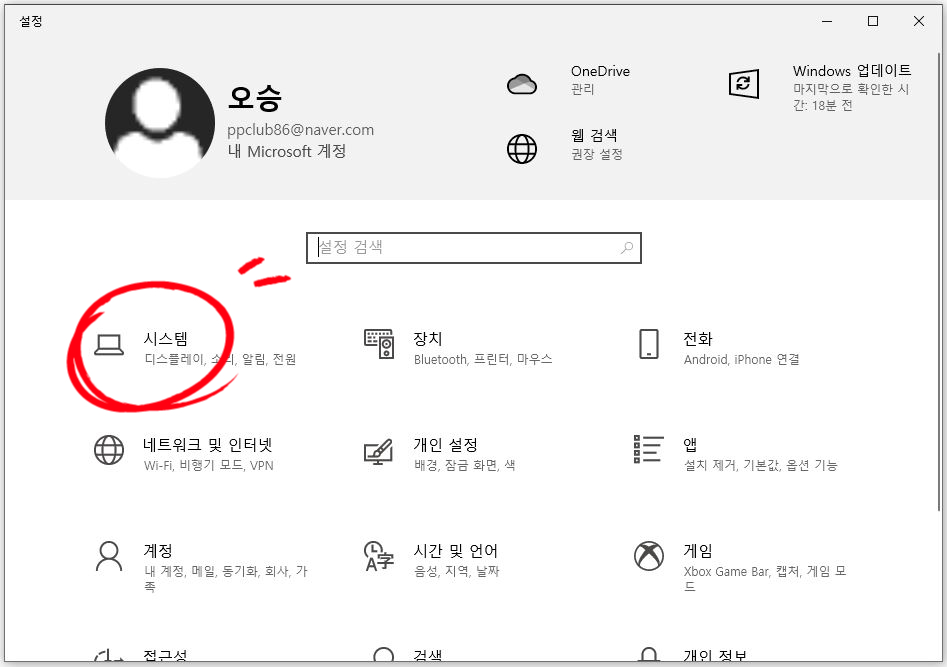Open the 계정 person icon

tap(109, 556)
